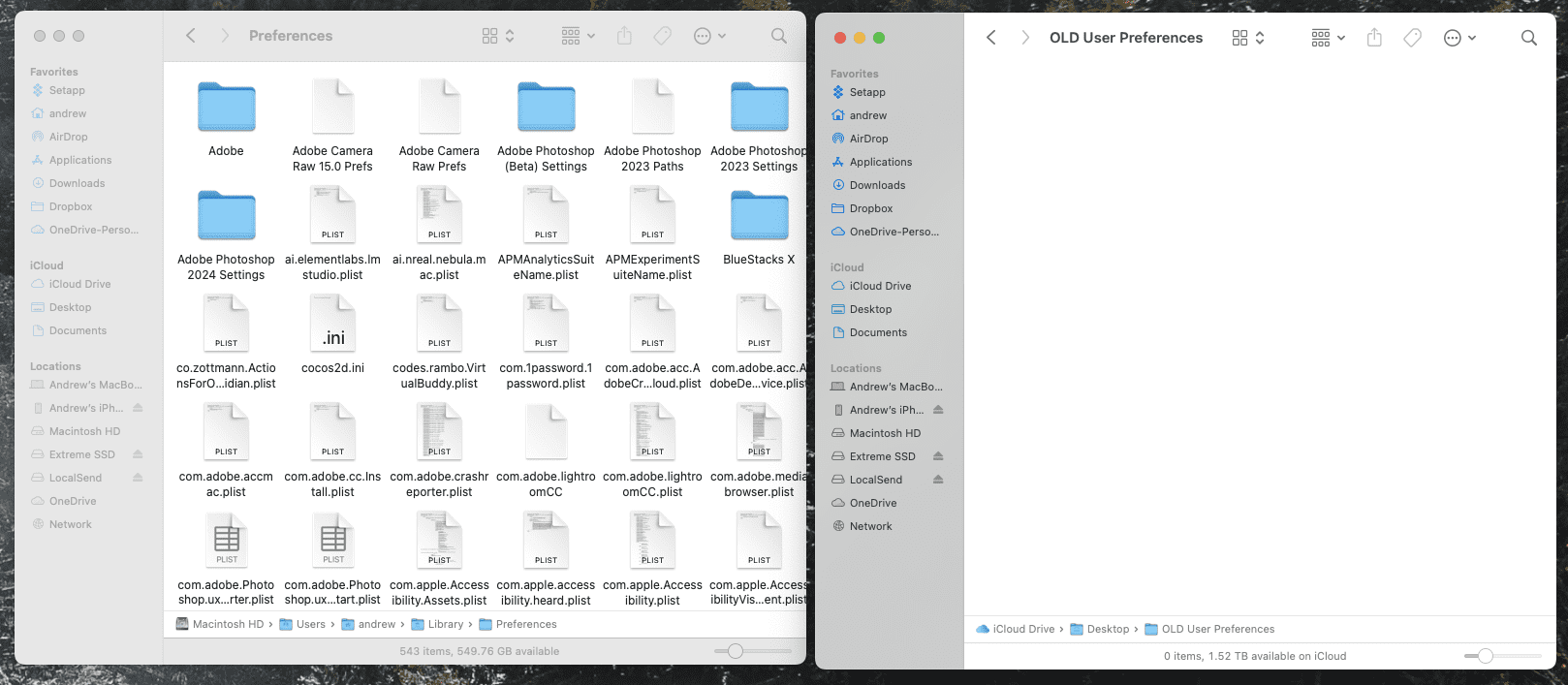Open group-by dropdown in OLD User Preferences window
Image resolution: width=1568 pixels, height=685 pixels.
[1328, 38]
